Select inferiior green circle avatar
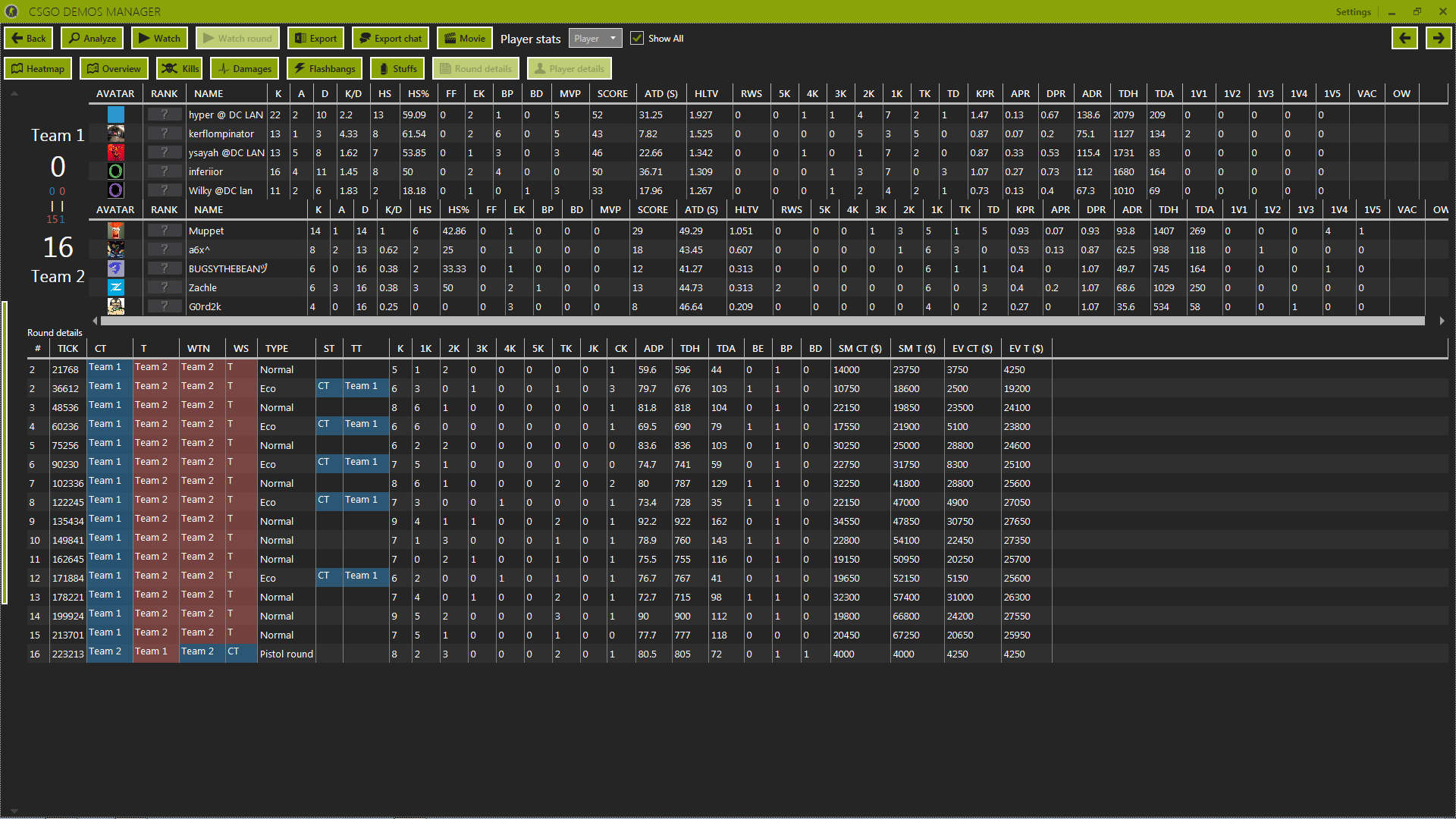Viewport: 1456px width, 819px height. pyautogui.click(x=115, y=171)
